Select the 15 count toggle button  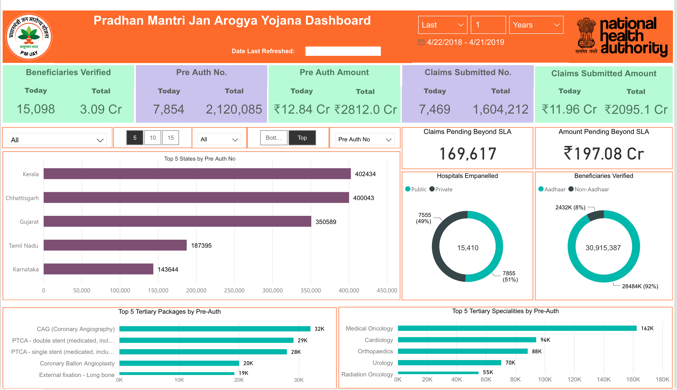point(171,138)
